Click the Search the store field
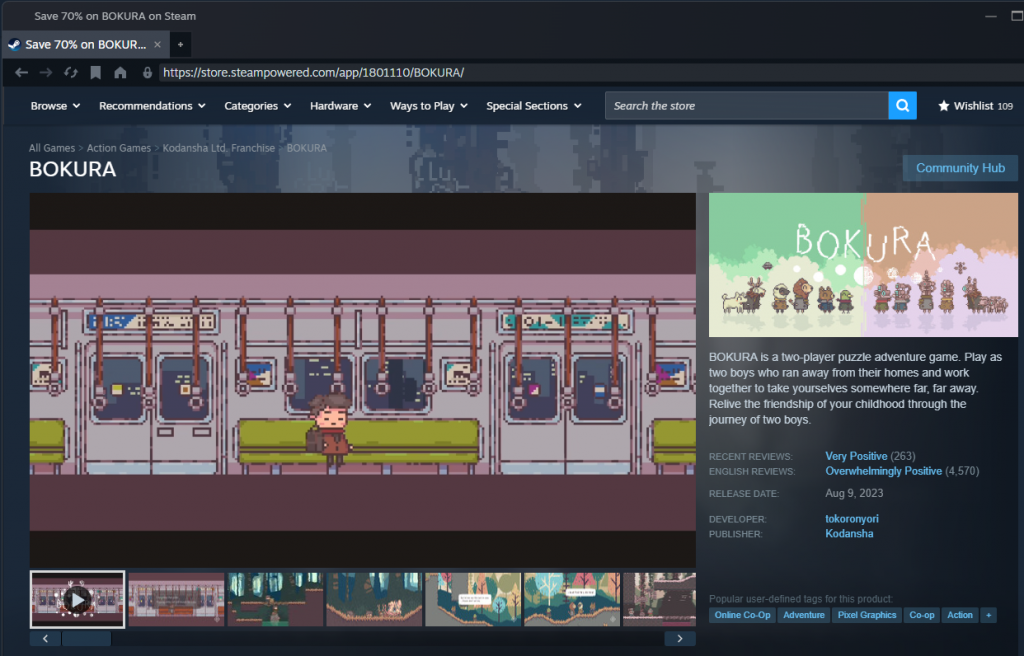This screenshot has height=656, width=1024. click(x=746, y=106)
